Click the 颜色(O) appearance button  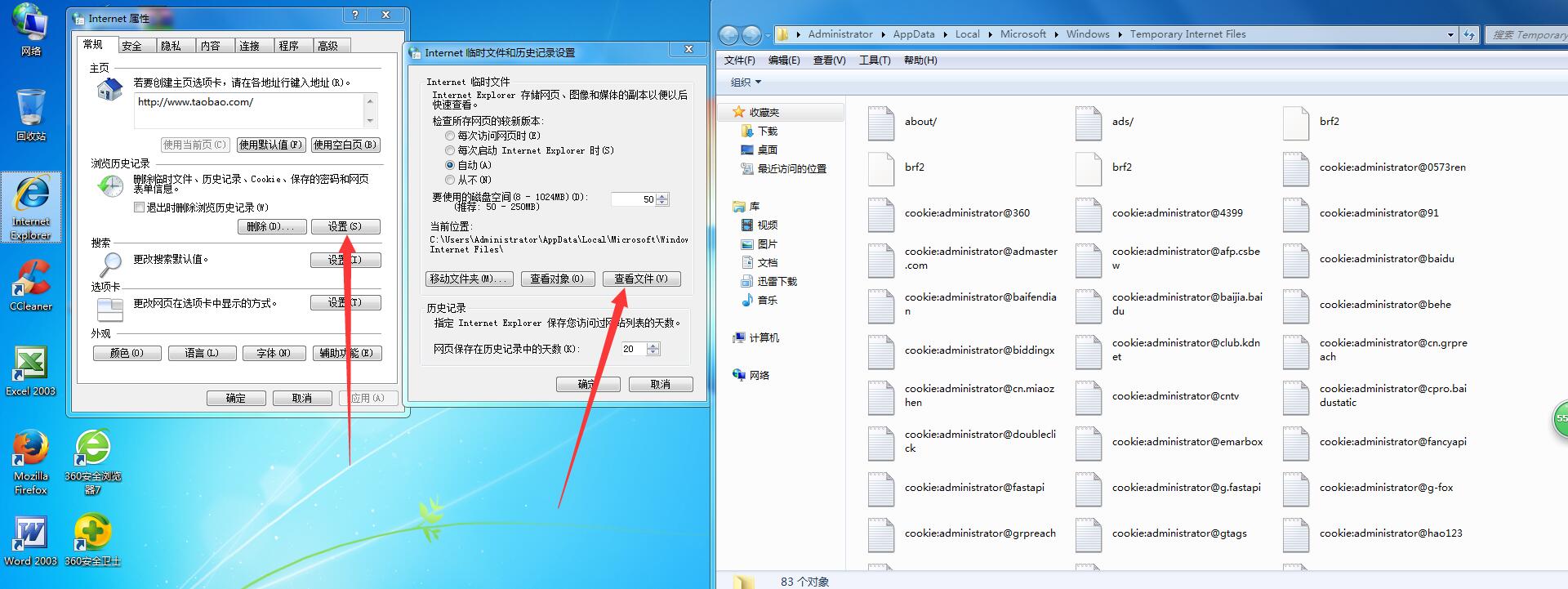(127, 353)
